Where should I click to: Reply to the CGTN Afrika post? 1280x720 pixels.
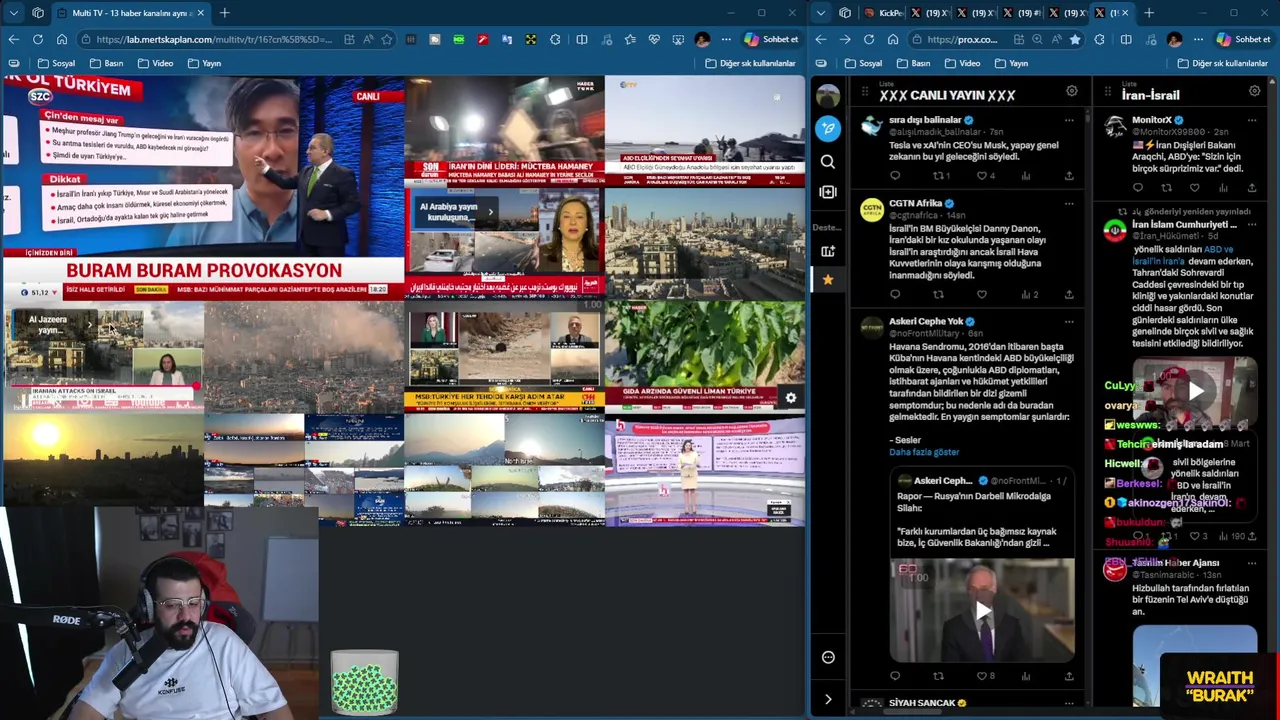click(895, 294)
